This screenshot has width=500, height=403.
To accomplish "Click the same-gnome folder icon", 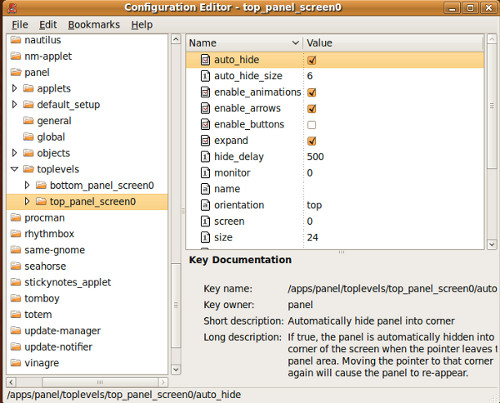I will click(16, 250).
